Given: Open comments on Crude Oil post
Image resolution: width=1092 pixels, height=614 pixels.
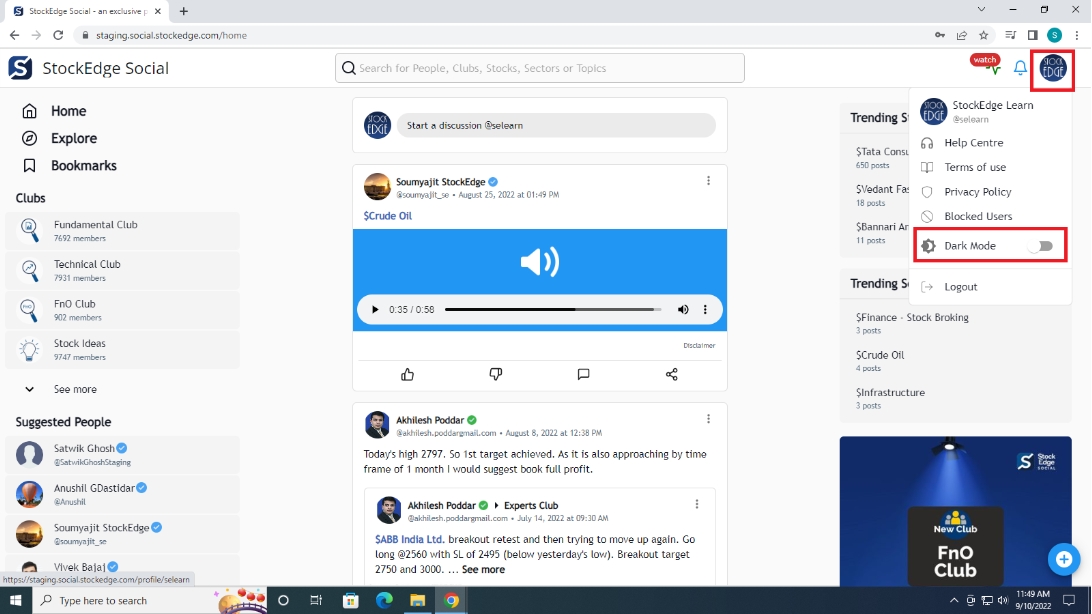Looking at the screenshot, I should point(583,374).
